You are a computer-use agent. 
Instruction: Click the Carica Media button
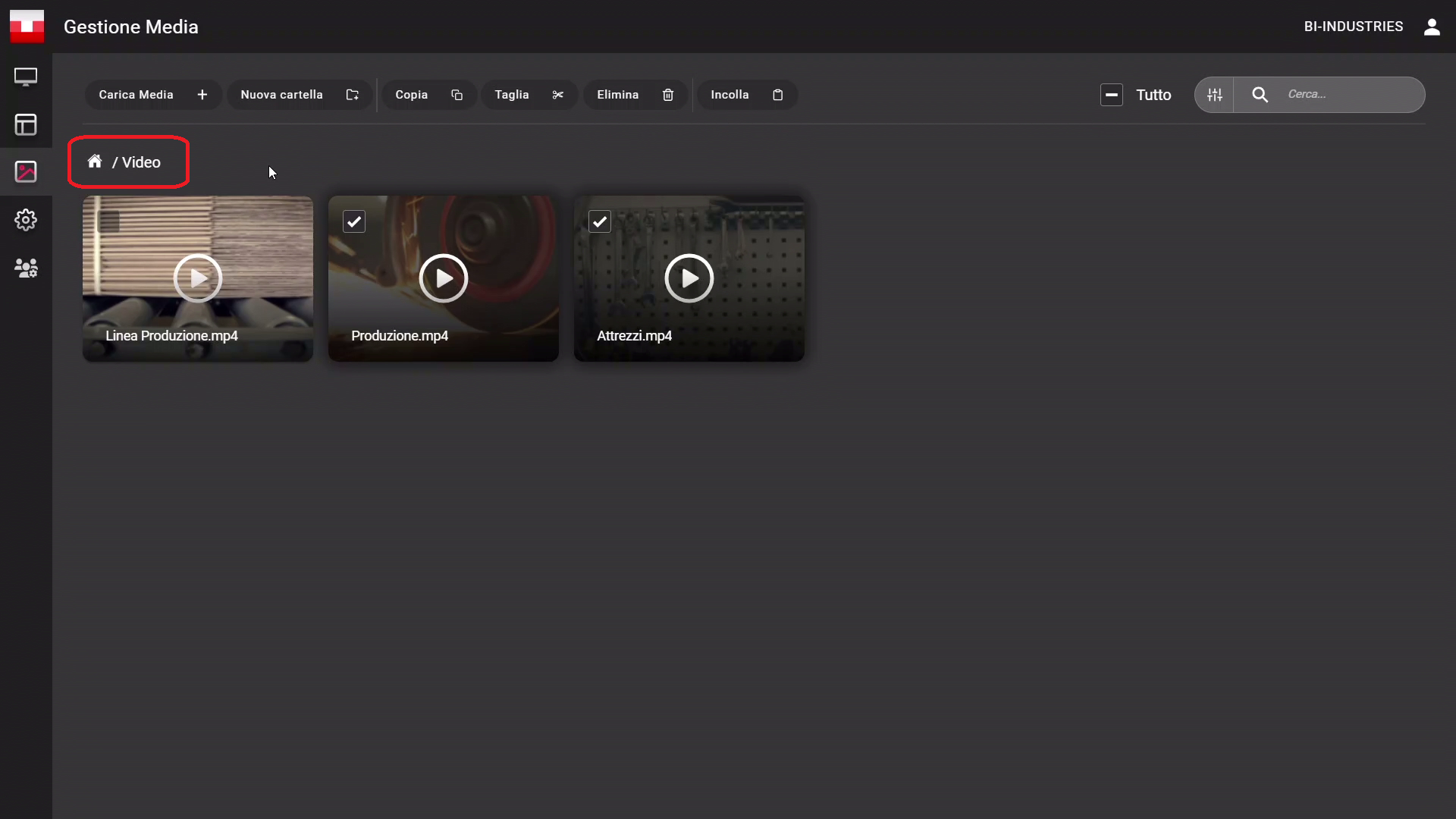[153, 95]
